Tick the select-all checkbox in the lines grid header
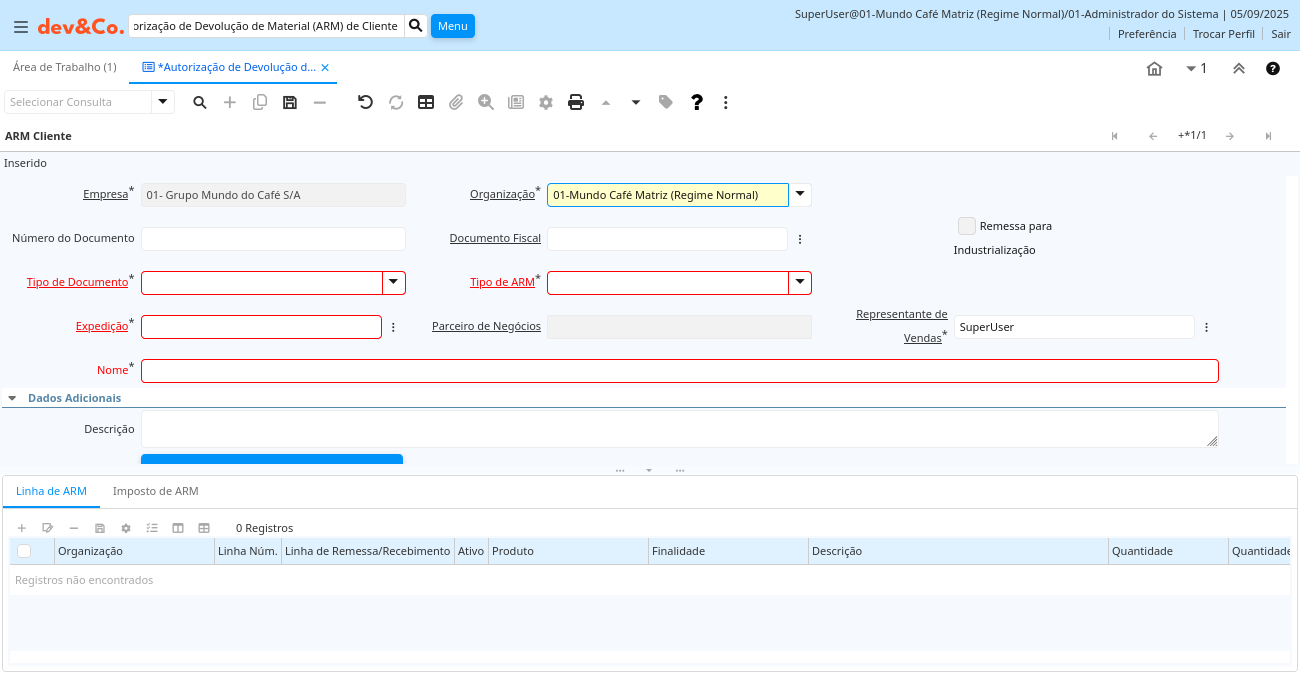This screenshot has height=674, width=1300. (x=24, y=551)
